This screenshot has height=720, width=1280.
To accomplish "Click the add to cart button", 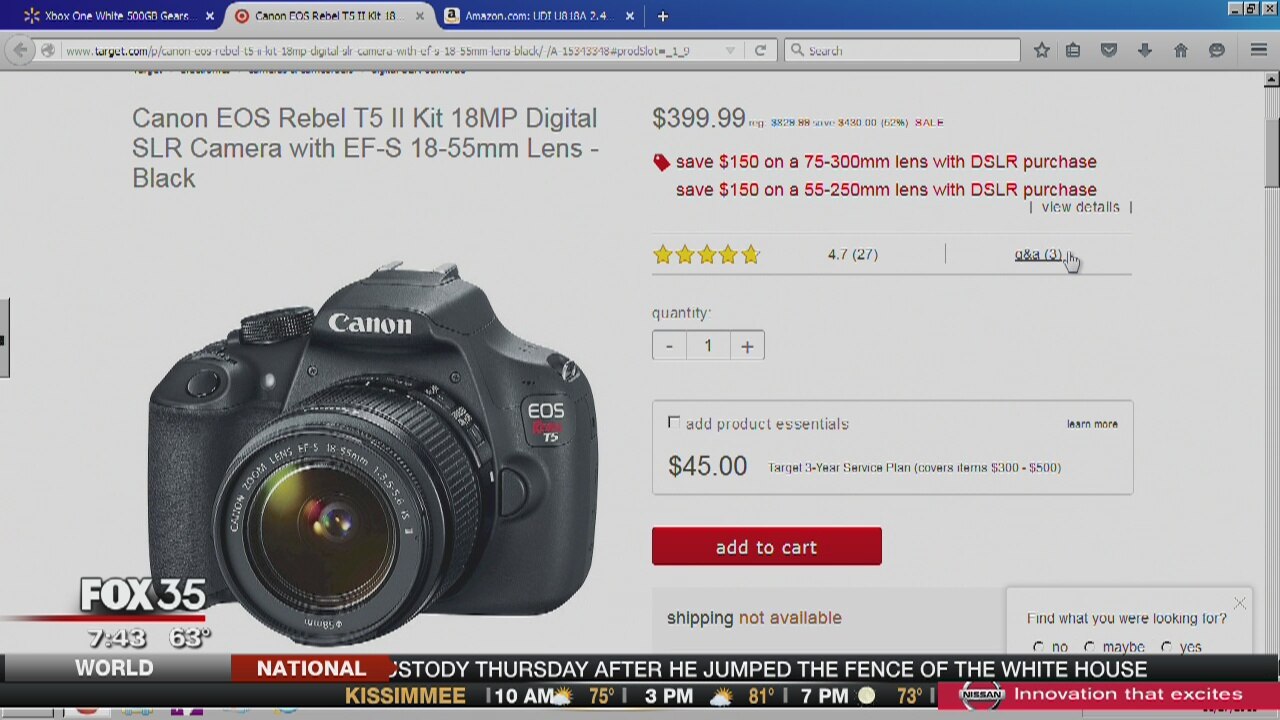I will [767, 547].
